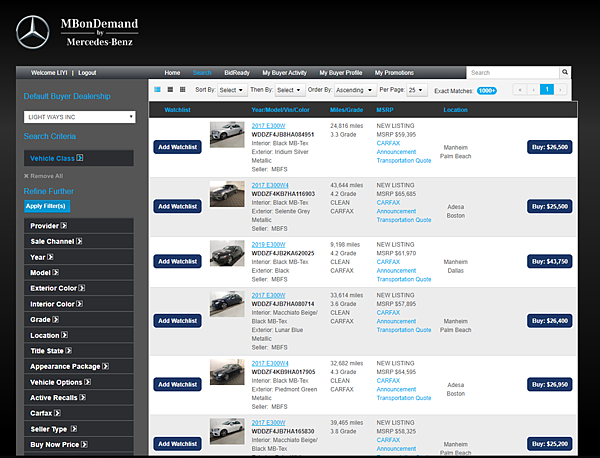
Task: Expand the Title State filter
Action: pyautogui.click(x=79, y=351)
